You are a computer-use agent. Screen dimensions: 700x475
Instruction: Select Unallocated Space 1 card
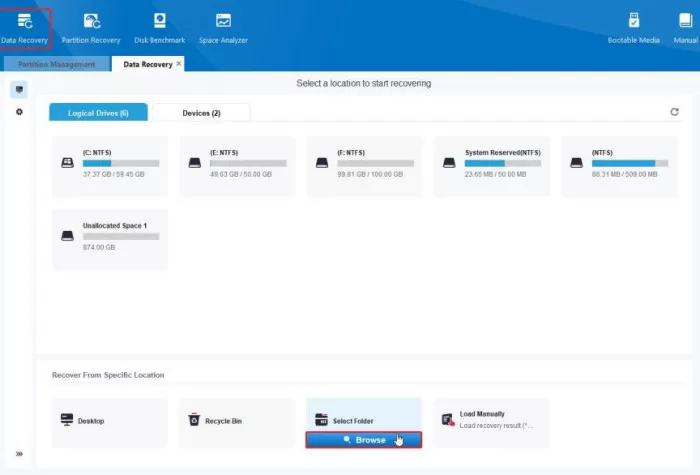tap(110, 240)
